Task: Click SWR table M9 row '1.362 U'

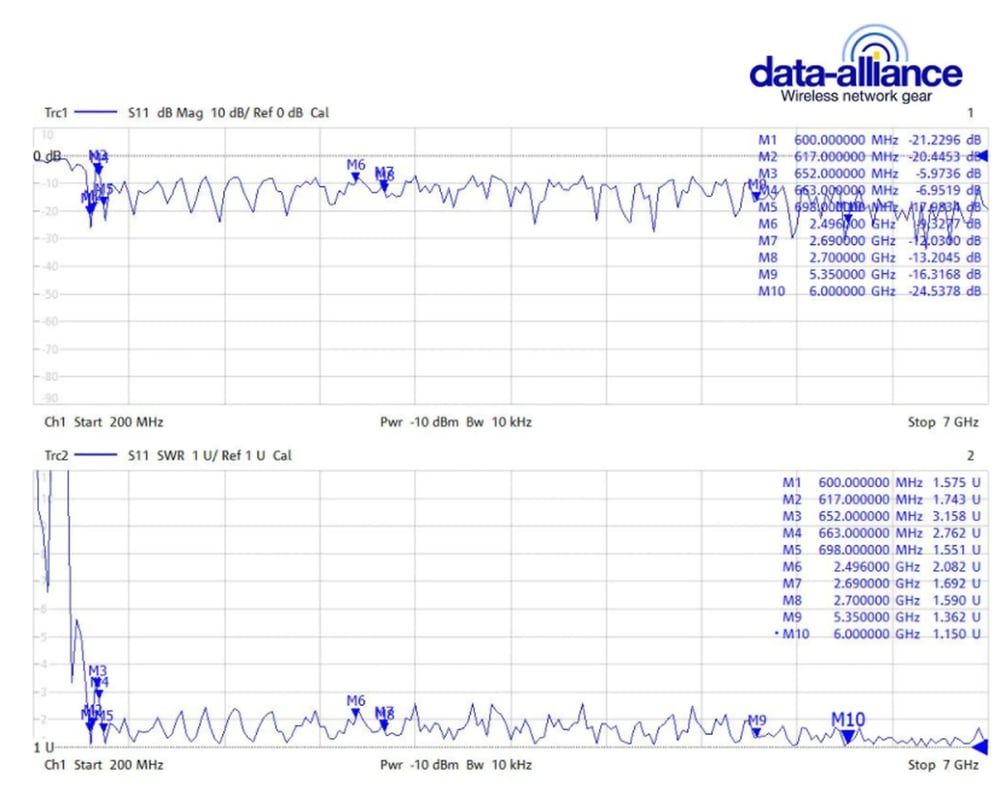Action: (x=956, y=617)
